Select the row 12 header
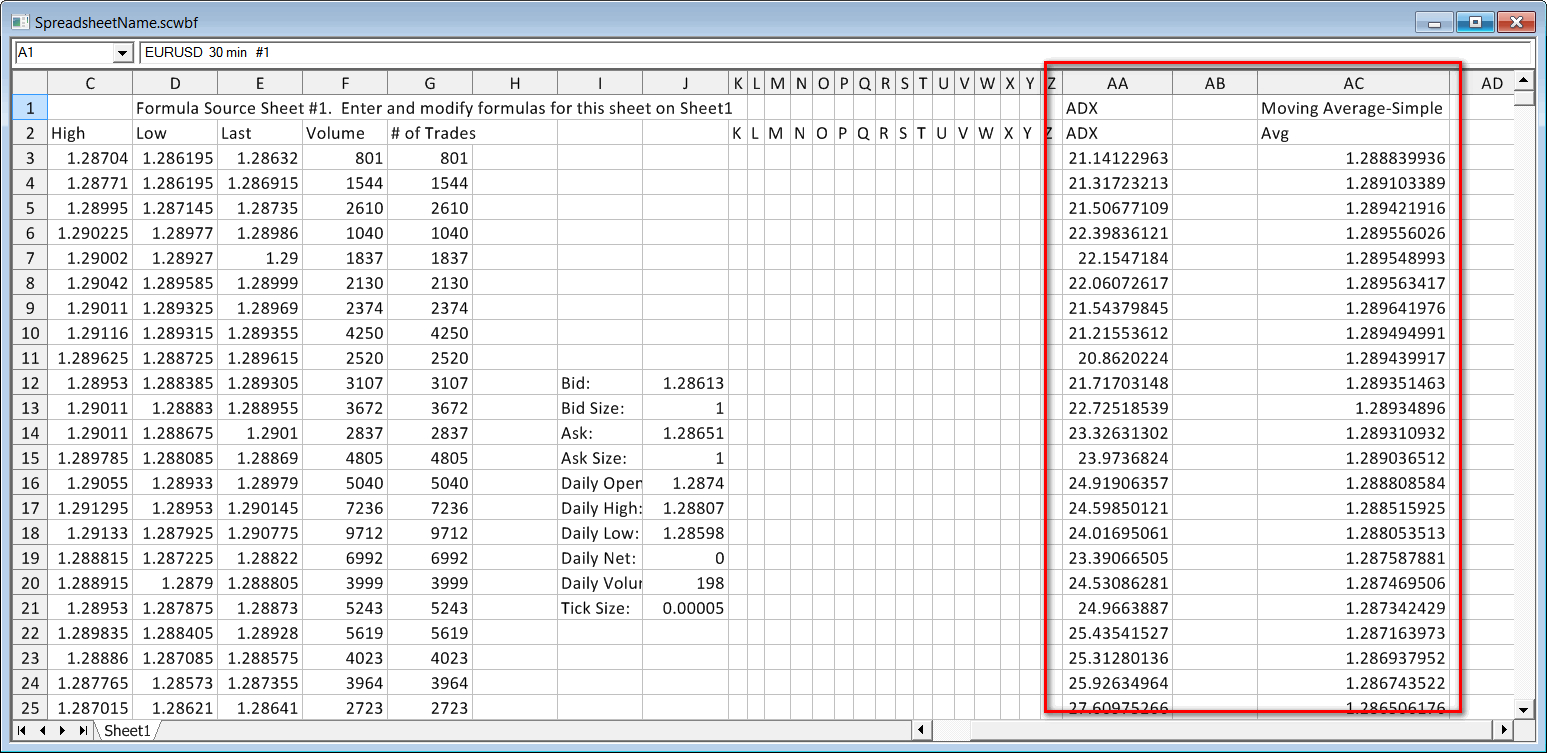Image resolution: width=1547 pixels, height=753 pixels. pos(30,383)
